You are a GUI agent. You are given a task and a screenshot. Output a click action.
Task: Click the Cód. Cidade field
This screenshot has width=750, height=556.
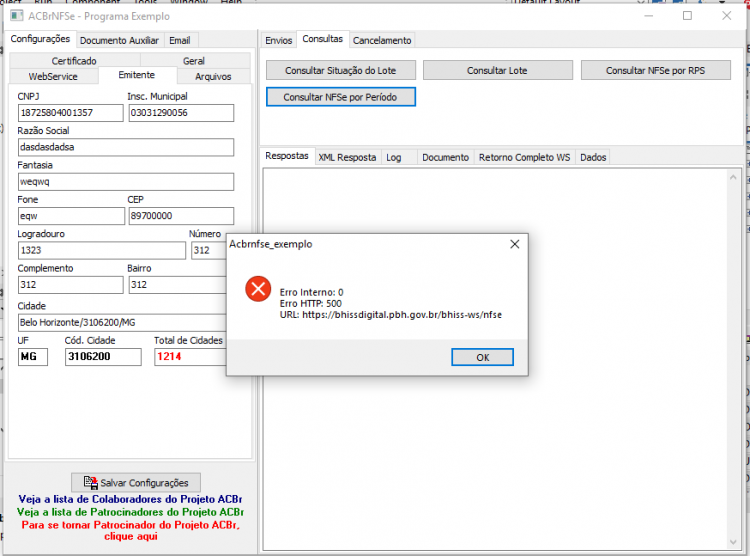pos(103,357)
